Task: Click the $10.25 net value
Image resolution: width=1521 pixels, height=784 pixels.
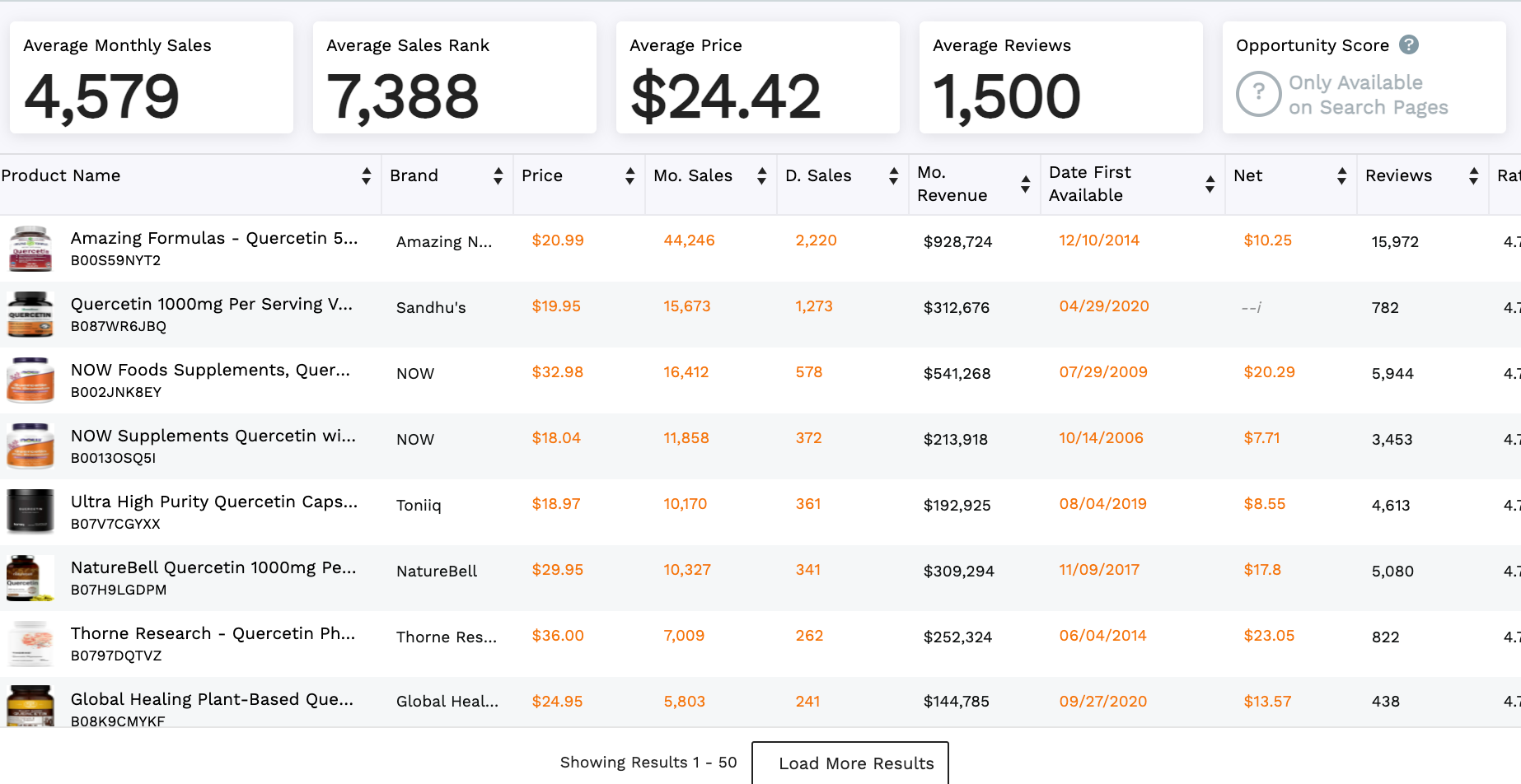Action: [x=1267, y=240]
